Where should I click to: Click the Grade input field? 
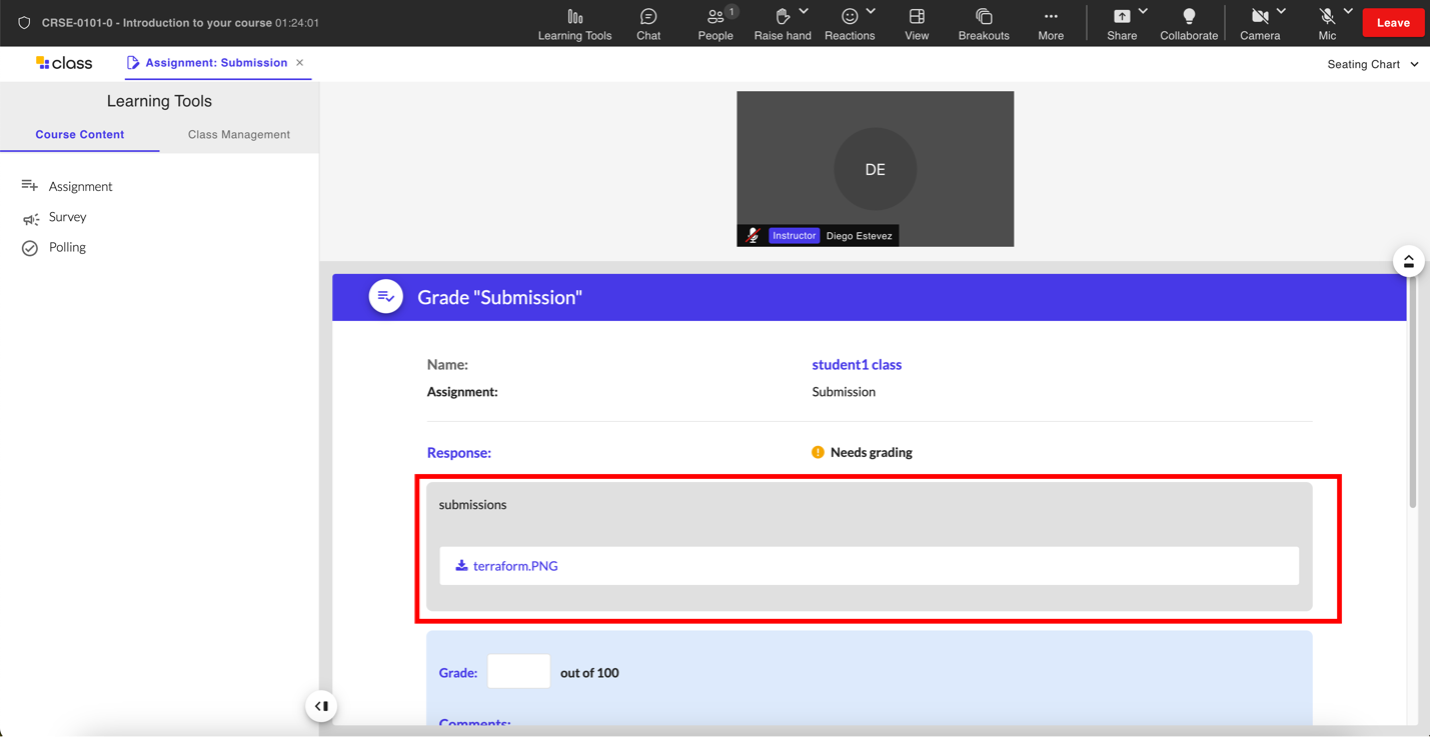point(518,672)
